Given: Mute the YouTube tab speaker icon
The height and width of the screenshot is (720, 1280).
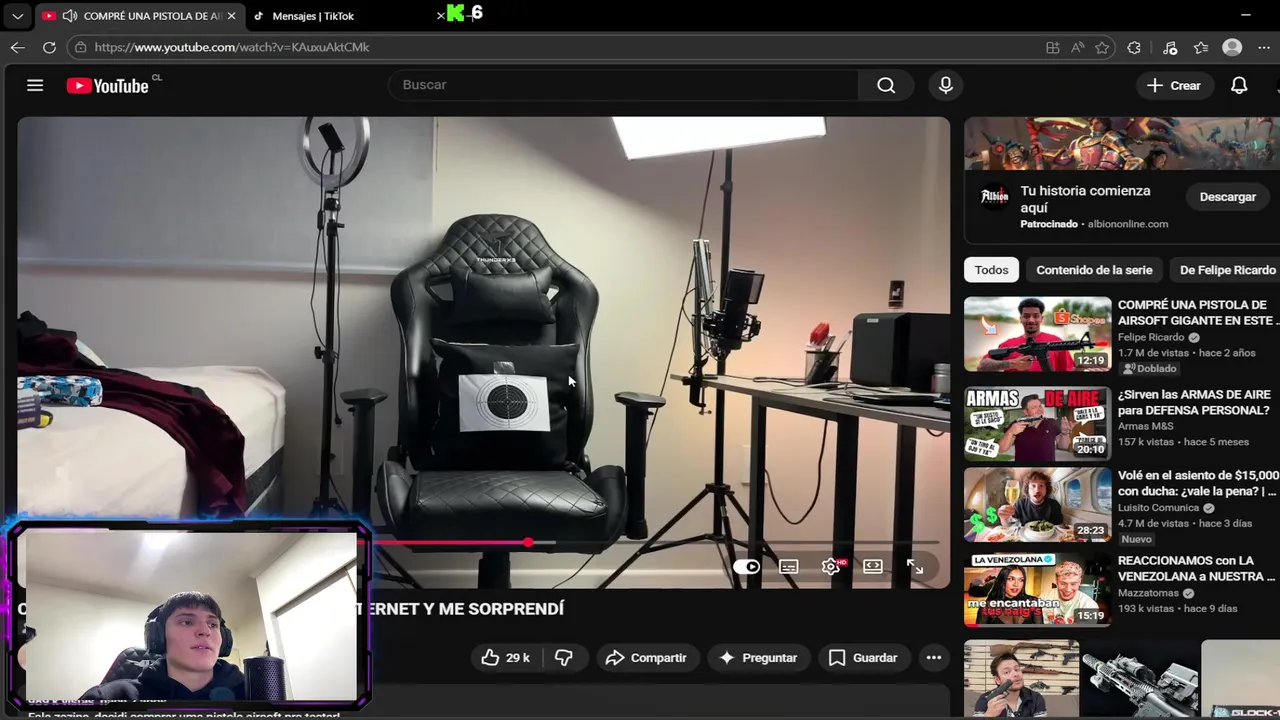Looking at the screenshot, I should click(69, 16).
